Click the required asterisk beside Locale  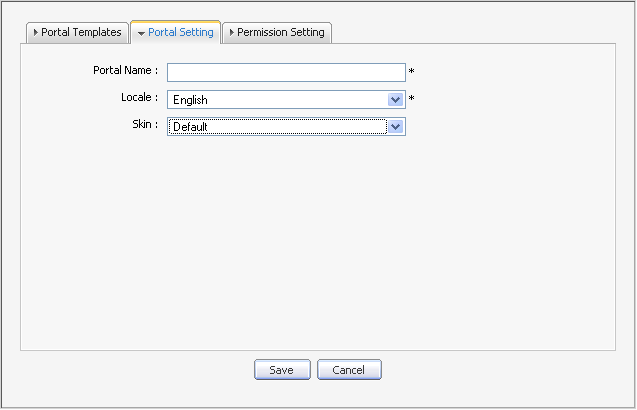411,100
